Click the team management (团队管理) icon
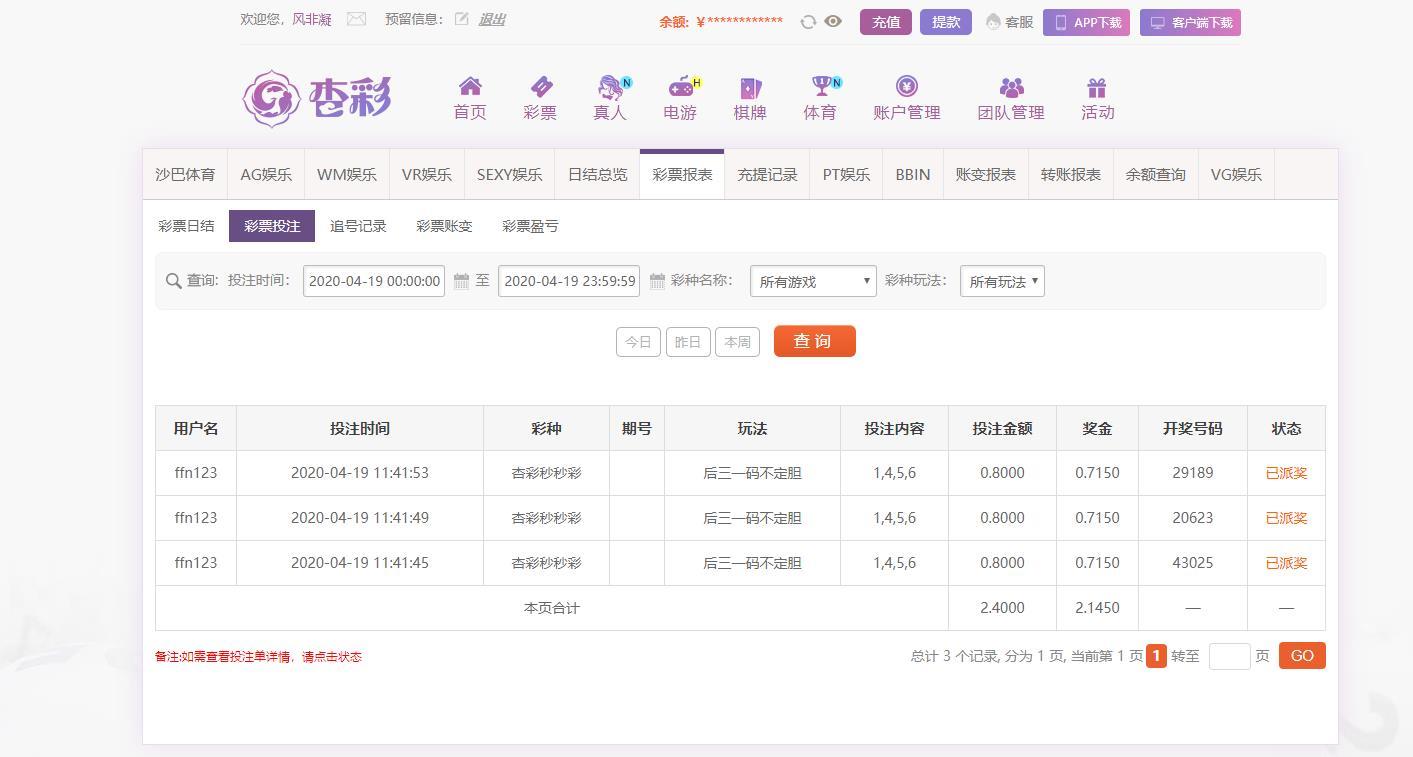The image size is (1413, 757). [x=1011, y=87]
